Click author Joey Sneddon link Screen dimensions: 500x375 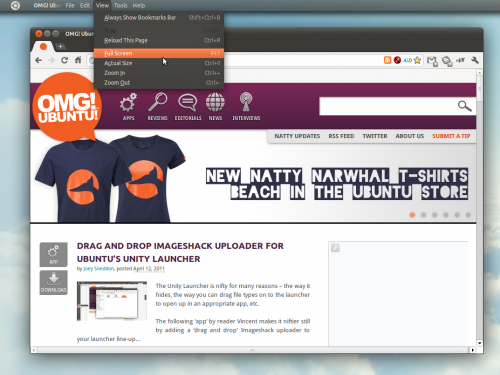pyautogui.click(x=99, y=269)
